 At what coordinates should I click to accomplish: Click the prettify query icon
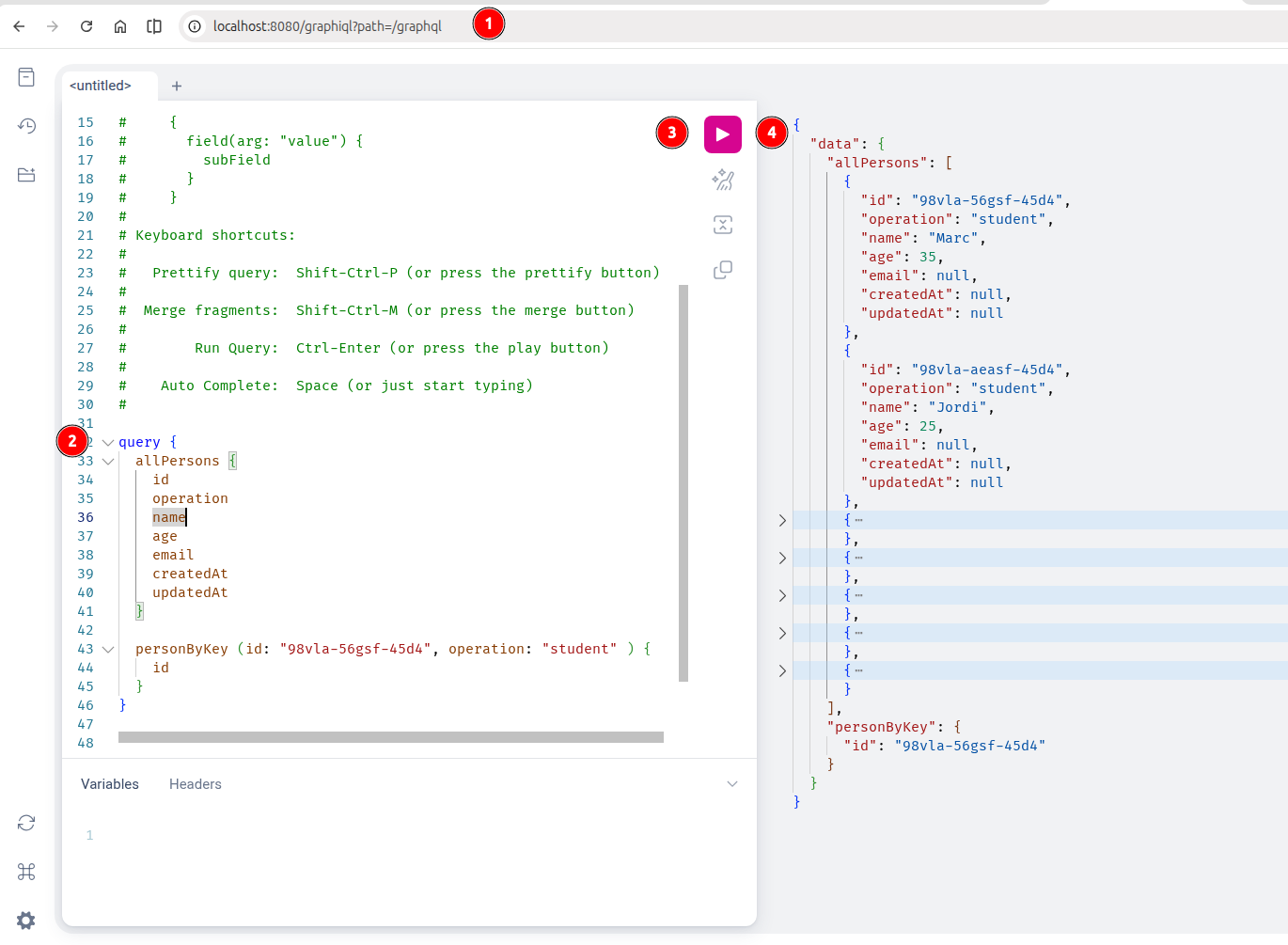722,180
